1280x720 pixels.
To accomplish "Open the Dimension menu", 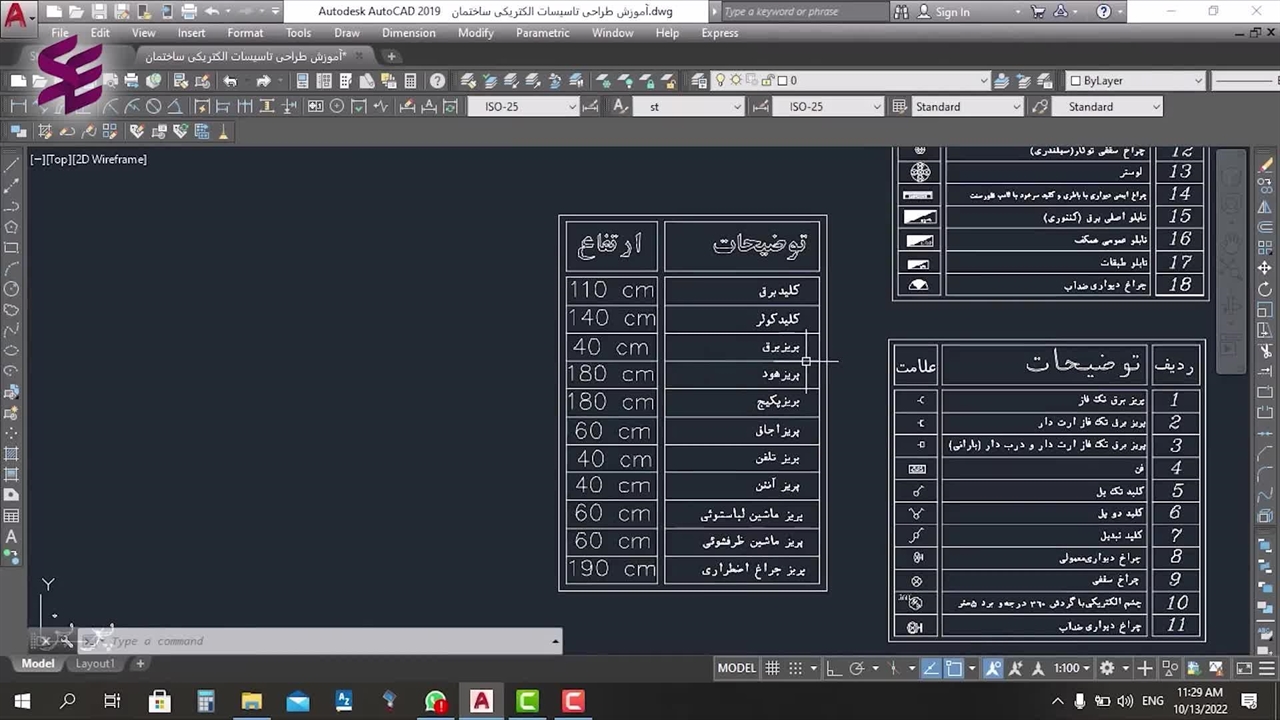I will [x=408, y=33].
